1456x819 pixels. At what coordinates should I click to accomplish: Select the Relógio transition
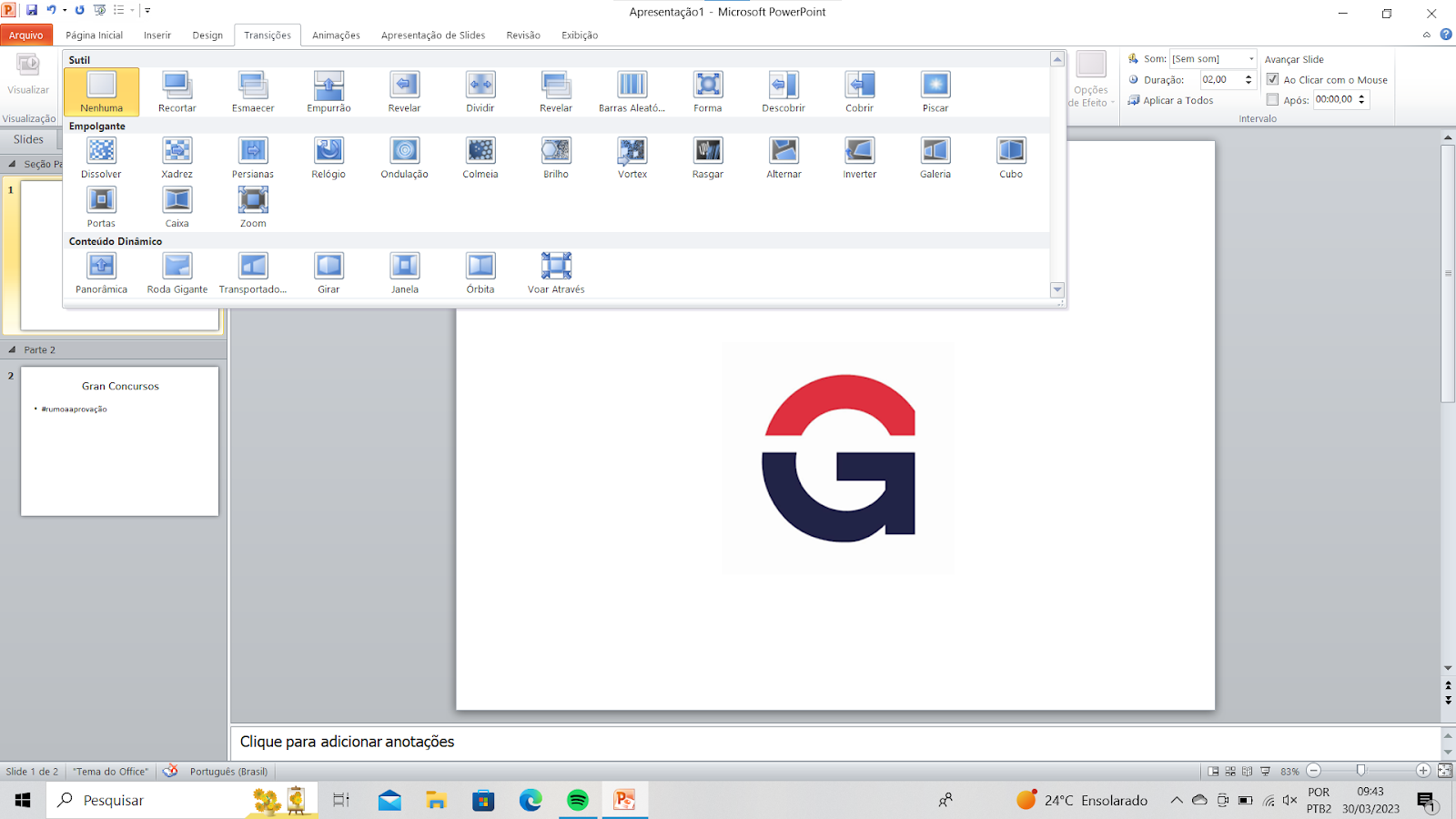[329, 158]
